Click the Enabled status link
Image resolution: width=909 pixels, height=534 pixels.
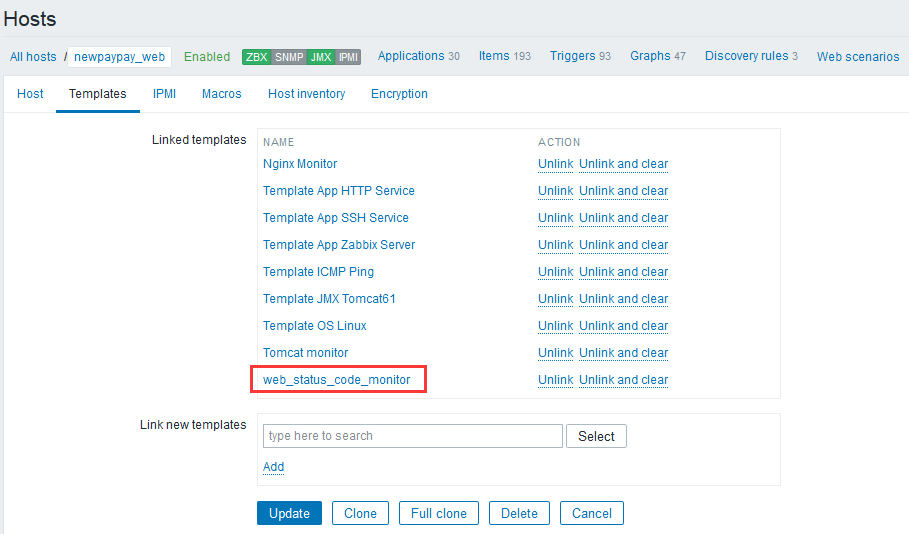(207, 57)
